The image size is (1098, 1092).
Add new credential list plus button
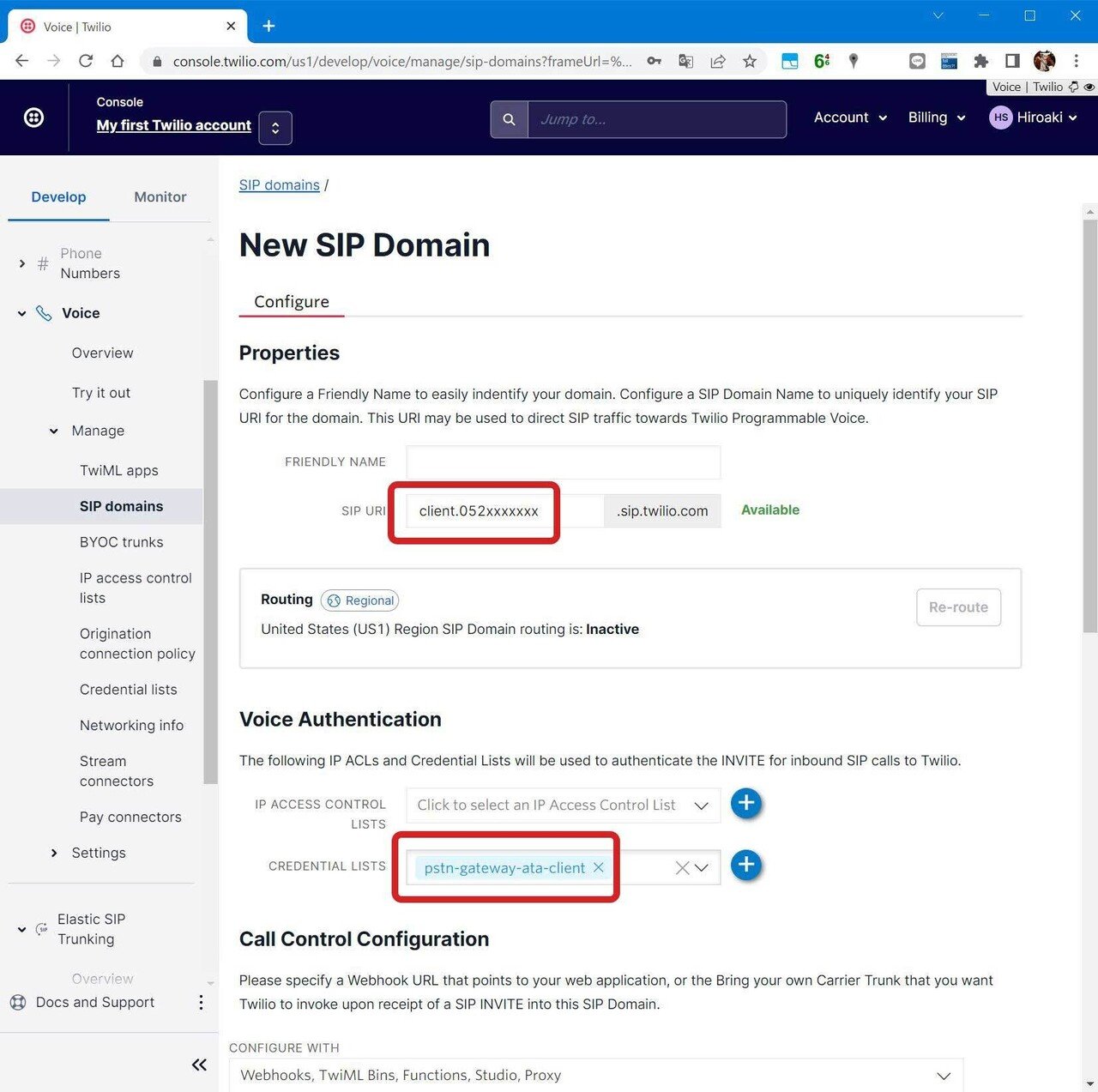tap(746, 865)
